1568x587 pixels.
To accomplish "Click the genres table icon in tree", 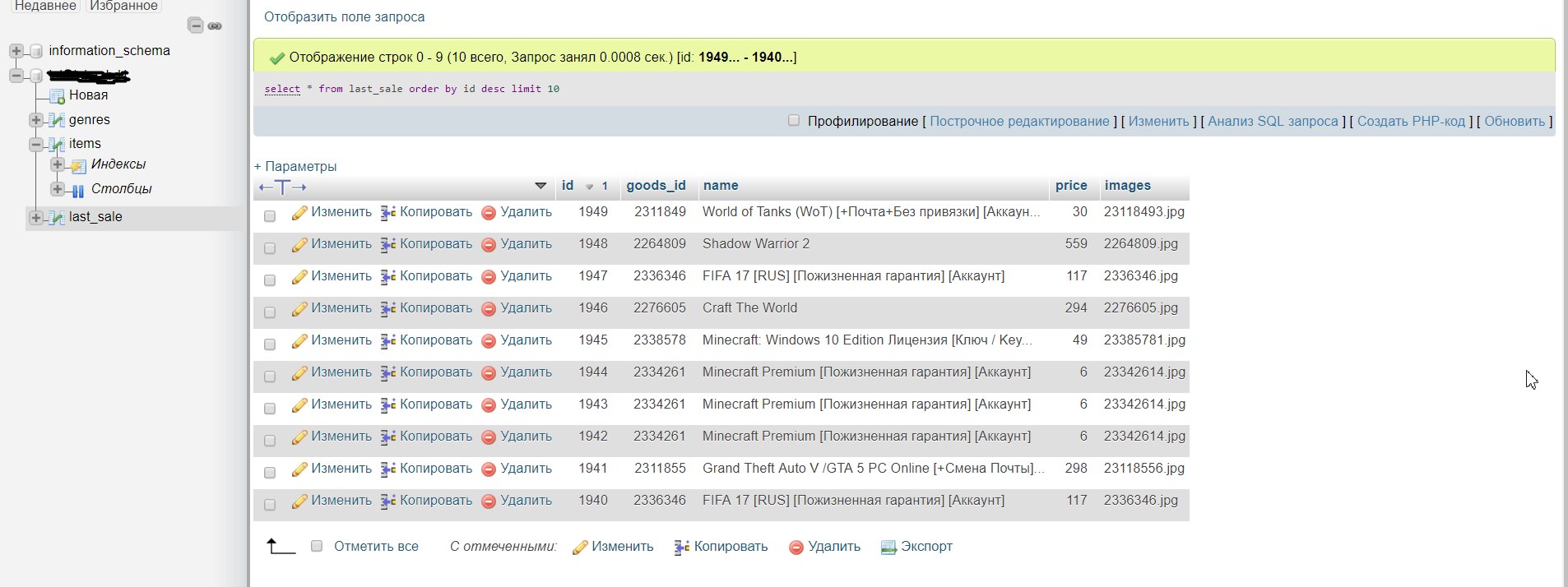I will (x=57, y=121).
